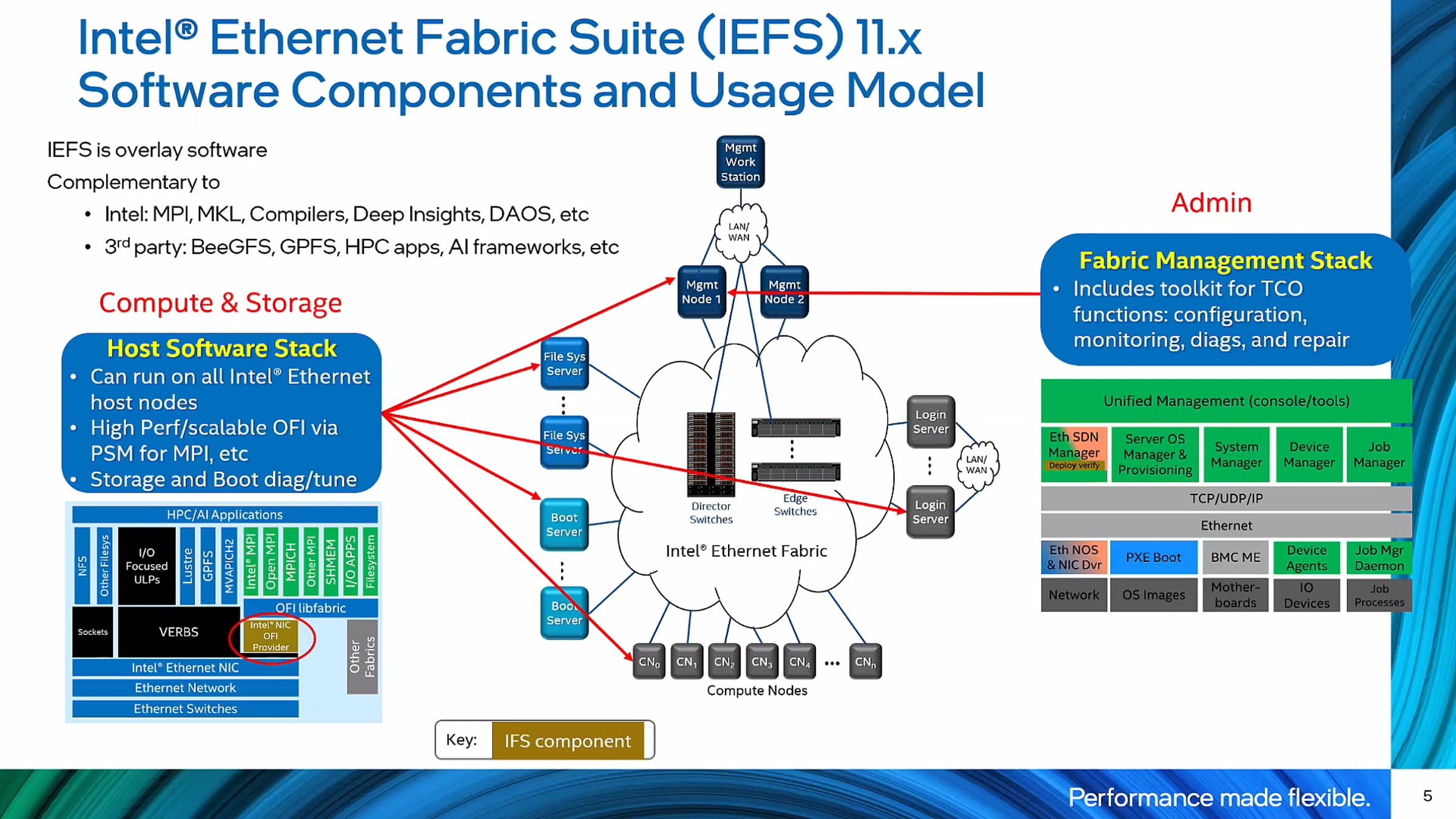Select the Job Manager block
This screenshot has width=1456, height=819.
point(1379,454)
